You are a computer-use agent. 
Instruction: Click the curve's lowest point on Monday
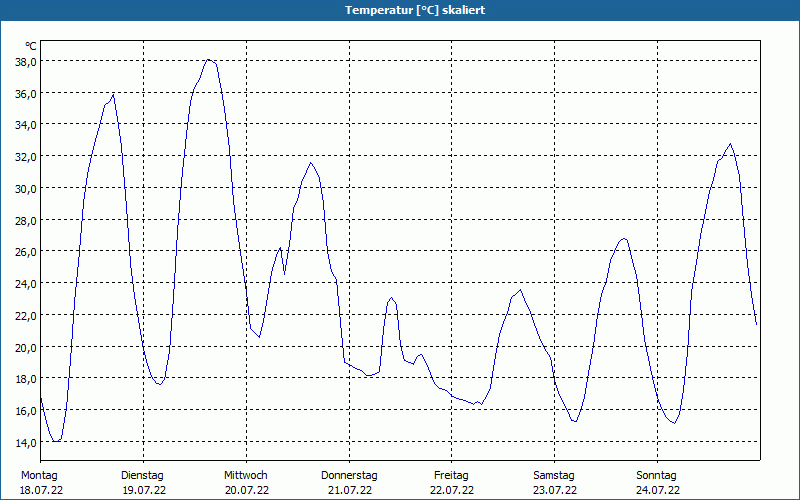[57, 441]
